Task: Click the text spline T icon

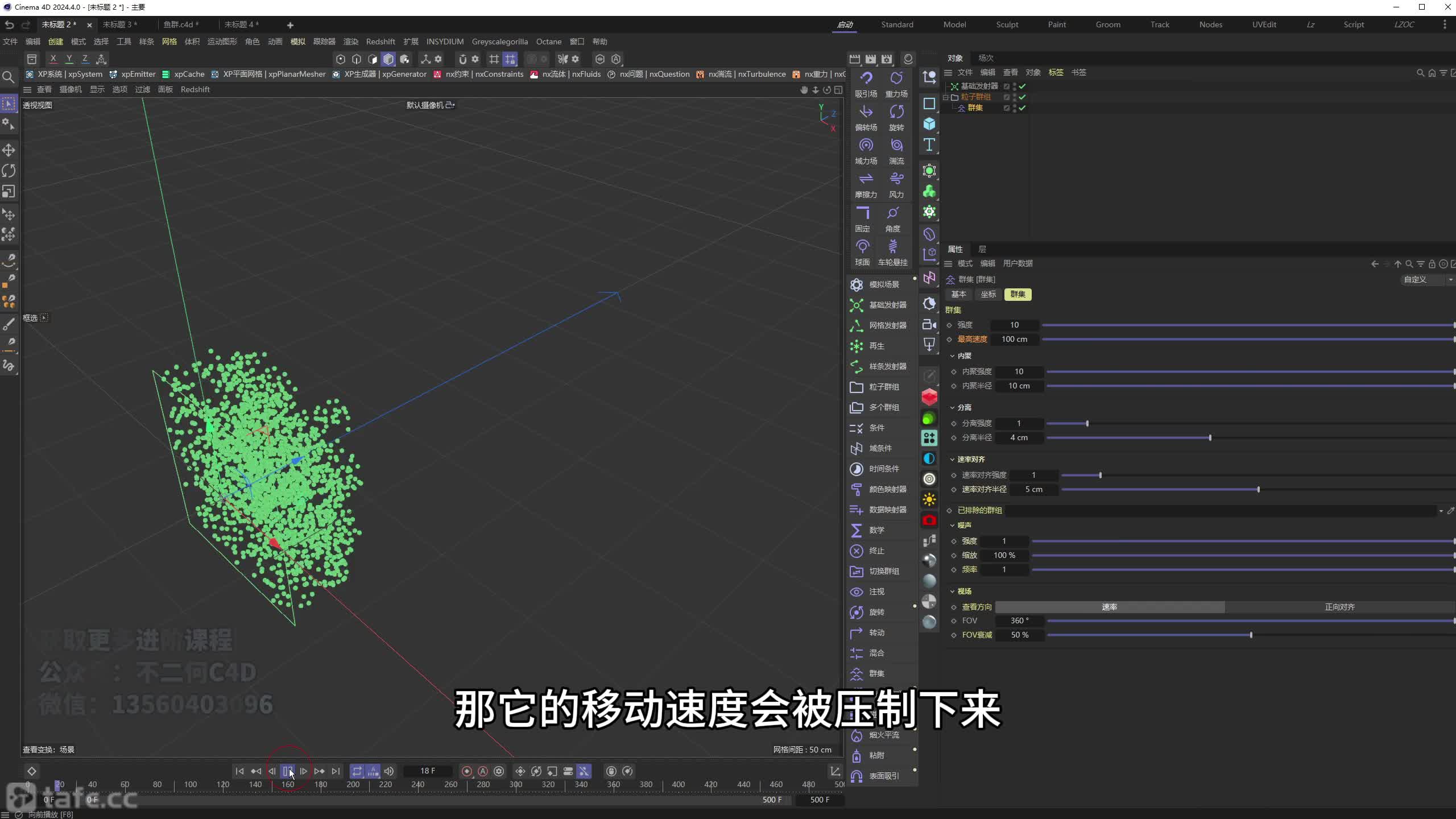Action: pyautogui.click(x=929, y=144)
